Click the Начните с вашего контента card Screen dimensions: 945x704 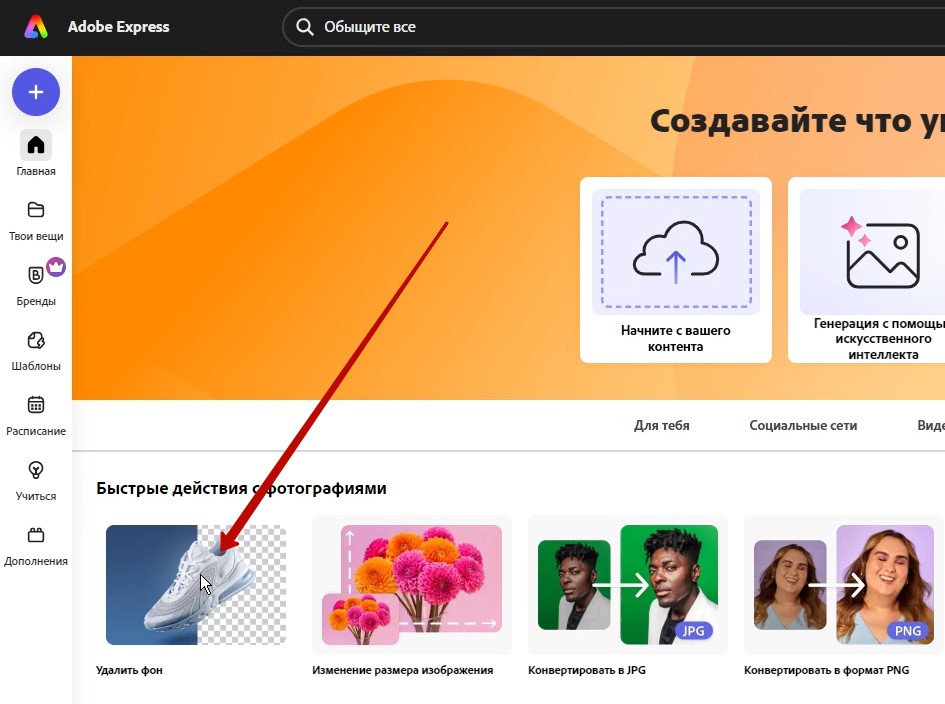(x=675, y=270)
